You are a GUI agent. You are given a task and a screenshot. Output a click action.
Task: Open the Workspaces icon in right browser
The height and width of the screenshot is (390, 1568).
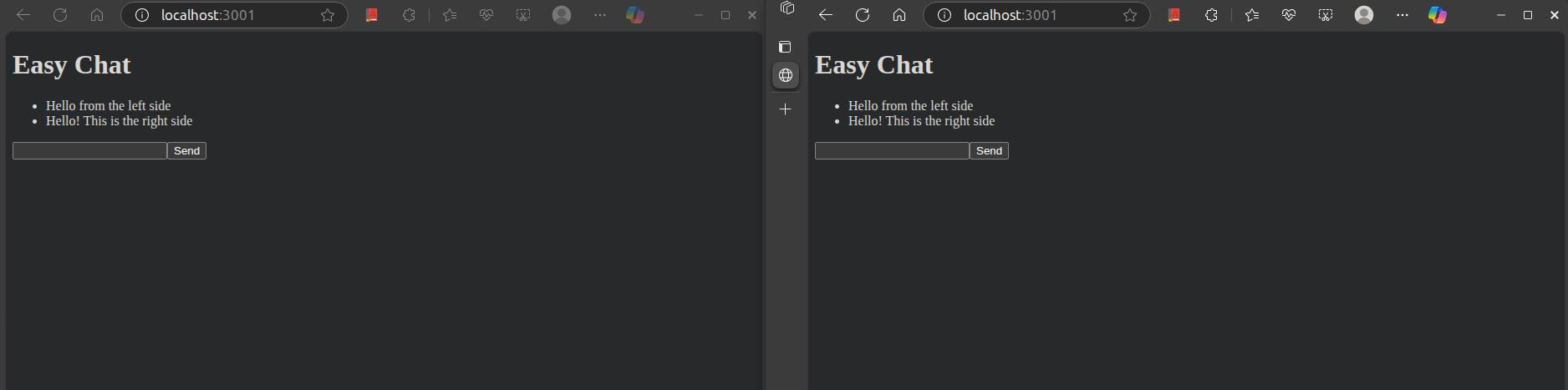(x=787, y=8)
